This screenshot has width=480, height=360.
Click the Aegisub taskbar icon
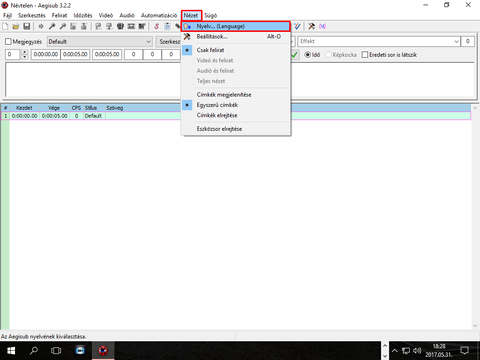click(103, 351)
